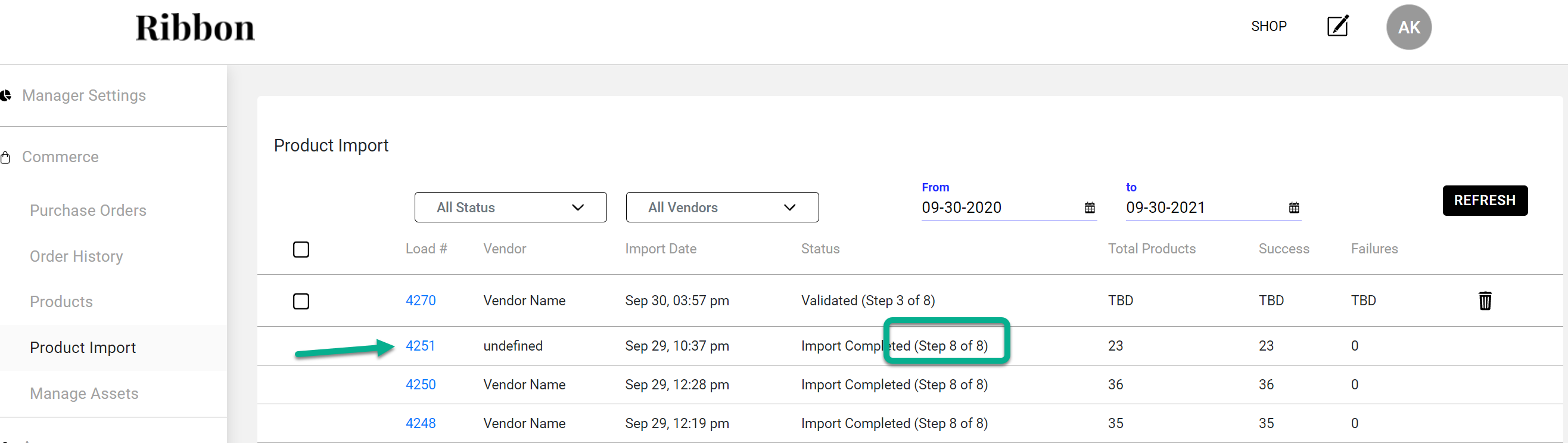Screen dimensions: 1568x443
Task: Open load number 4250 link
Action: point(420,385)
